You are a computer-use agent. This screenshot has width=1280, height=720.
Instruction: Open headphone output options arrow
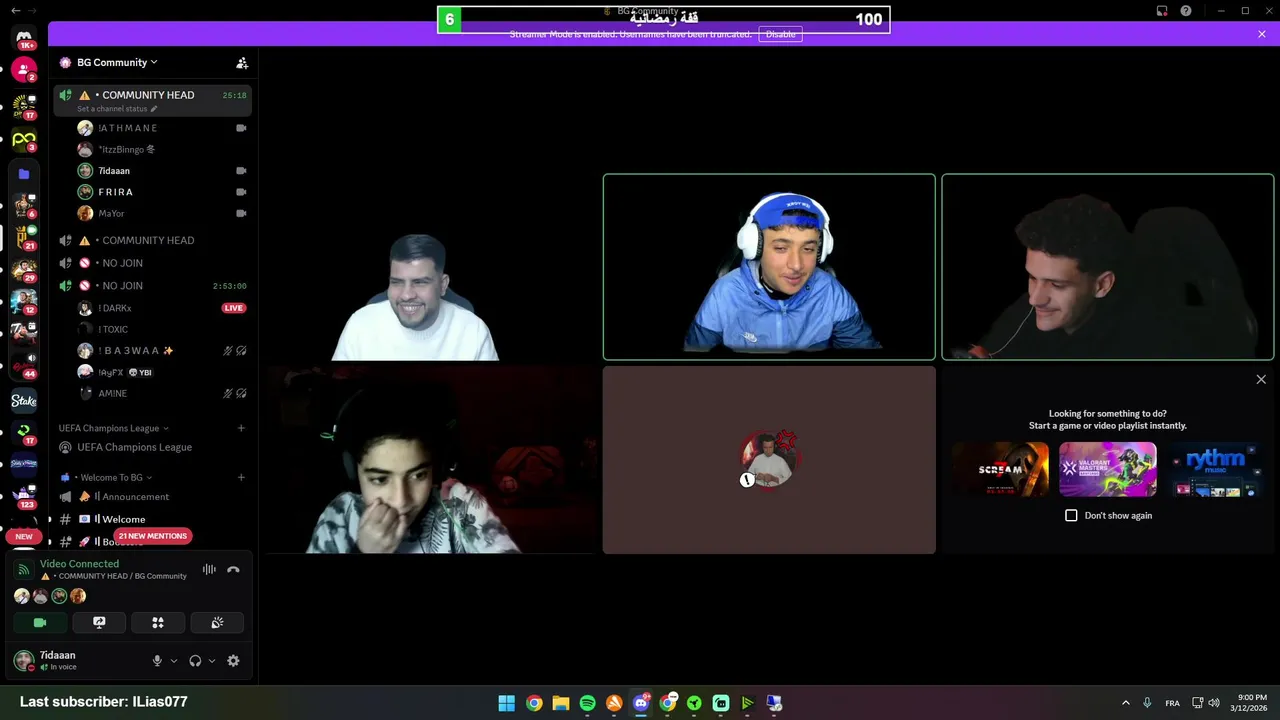pyautogui.click(x=212, y=661)
